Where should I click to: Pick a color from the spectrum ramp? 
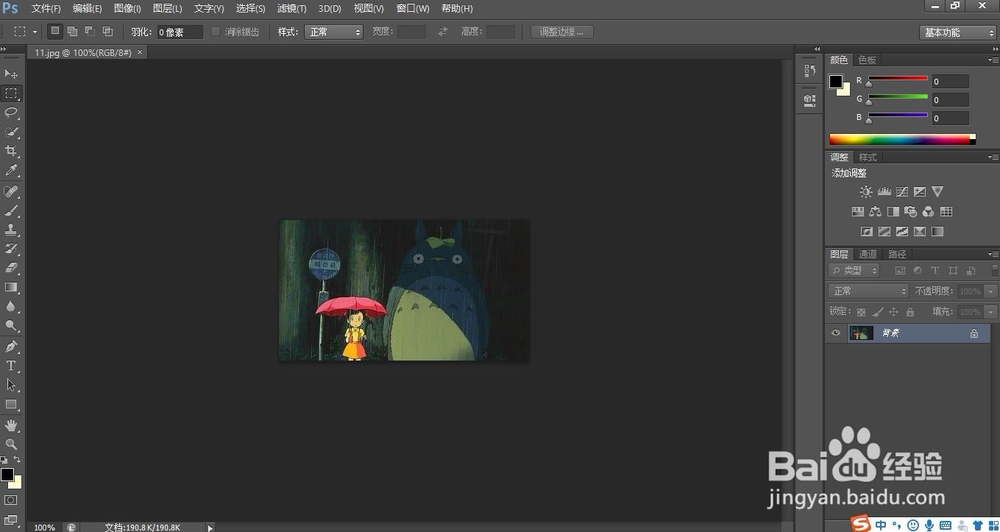tap(902, 139)
